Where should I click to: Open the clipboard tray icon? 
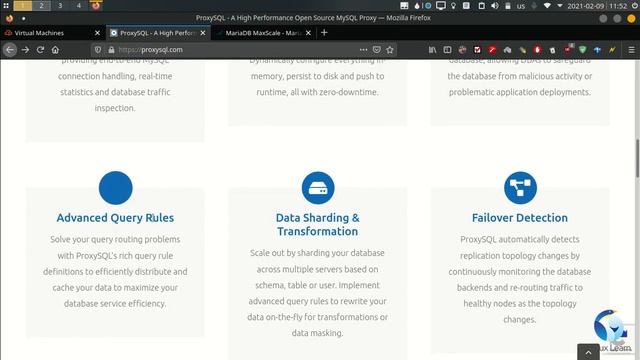[481, 6]
